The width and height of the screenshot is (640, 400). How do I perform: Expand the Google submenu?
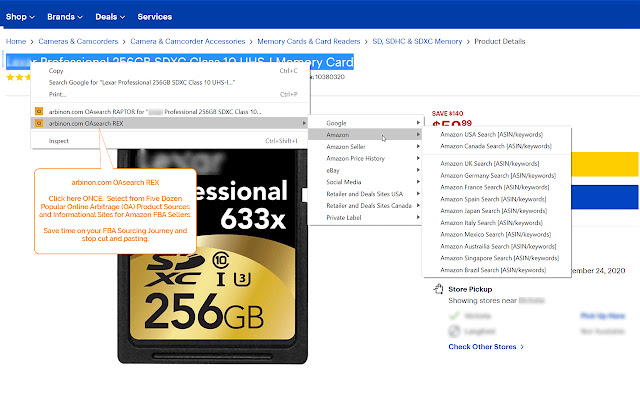point(366,123)
